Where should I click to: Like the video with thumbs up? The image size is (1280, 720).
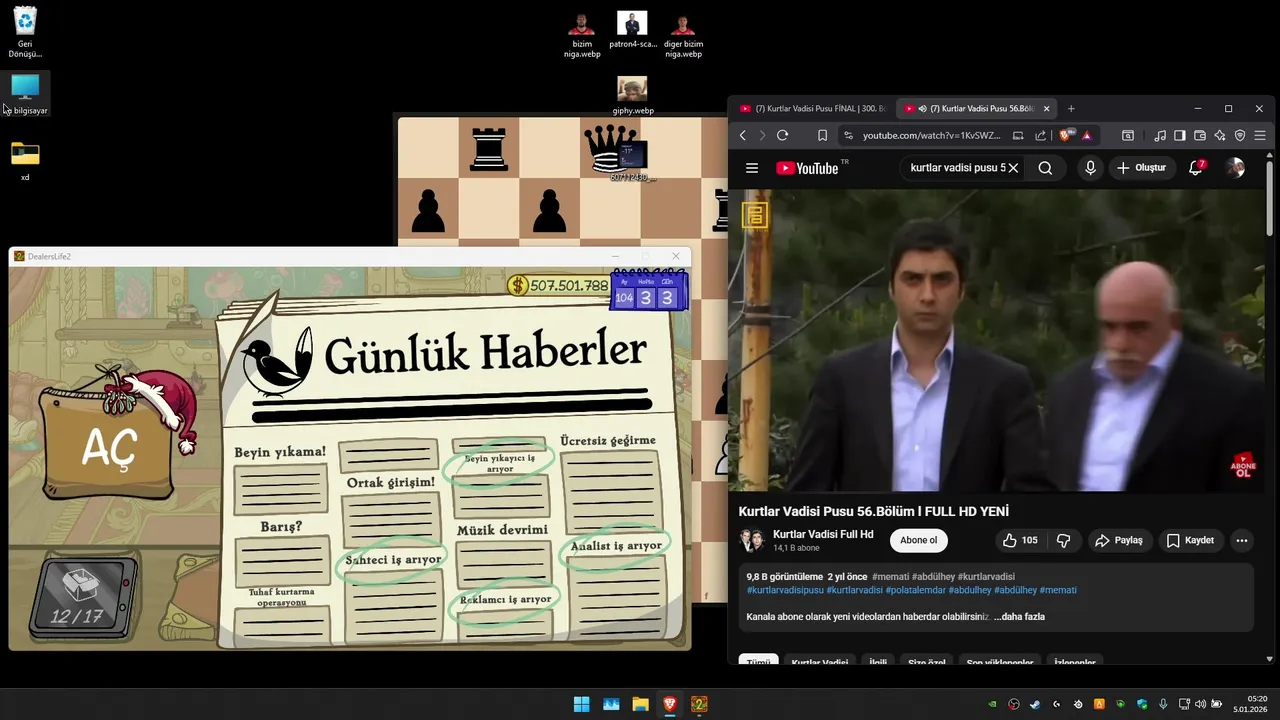(x=1020, y=540)
